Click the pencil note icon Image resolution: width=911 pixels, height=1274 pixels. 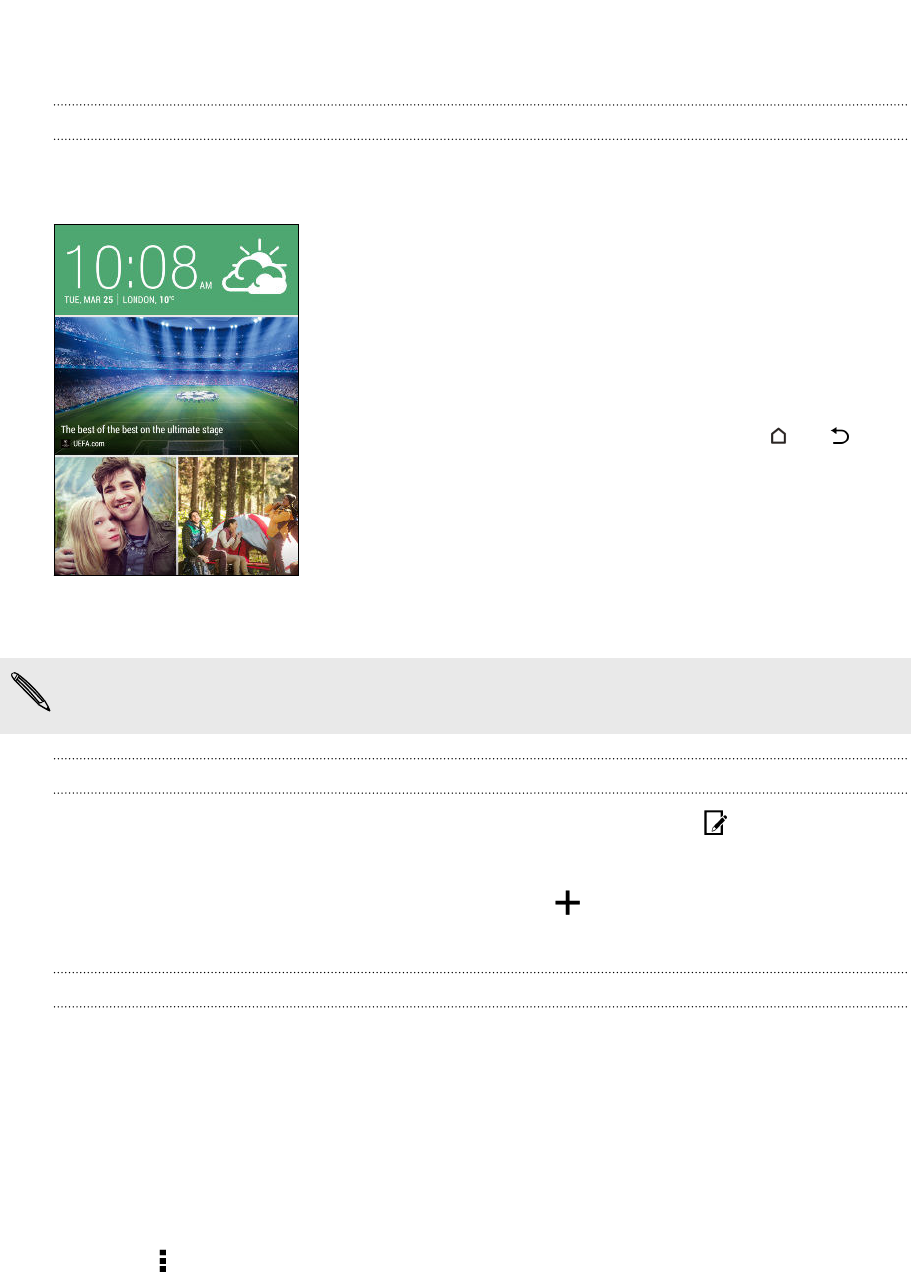pyautogui.click(x=31, y=692)
